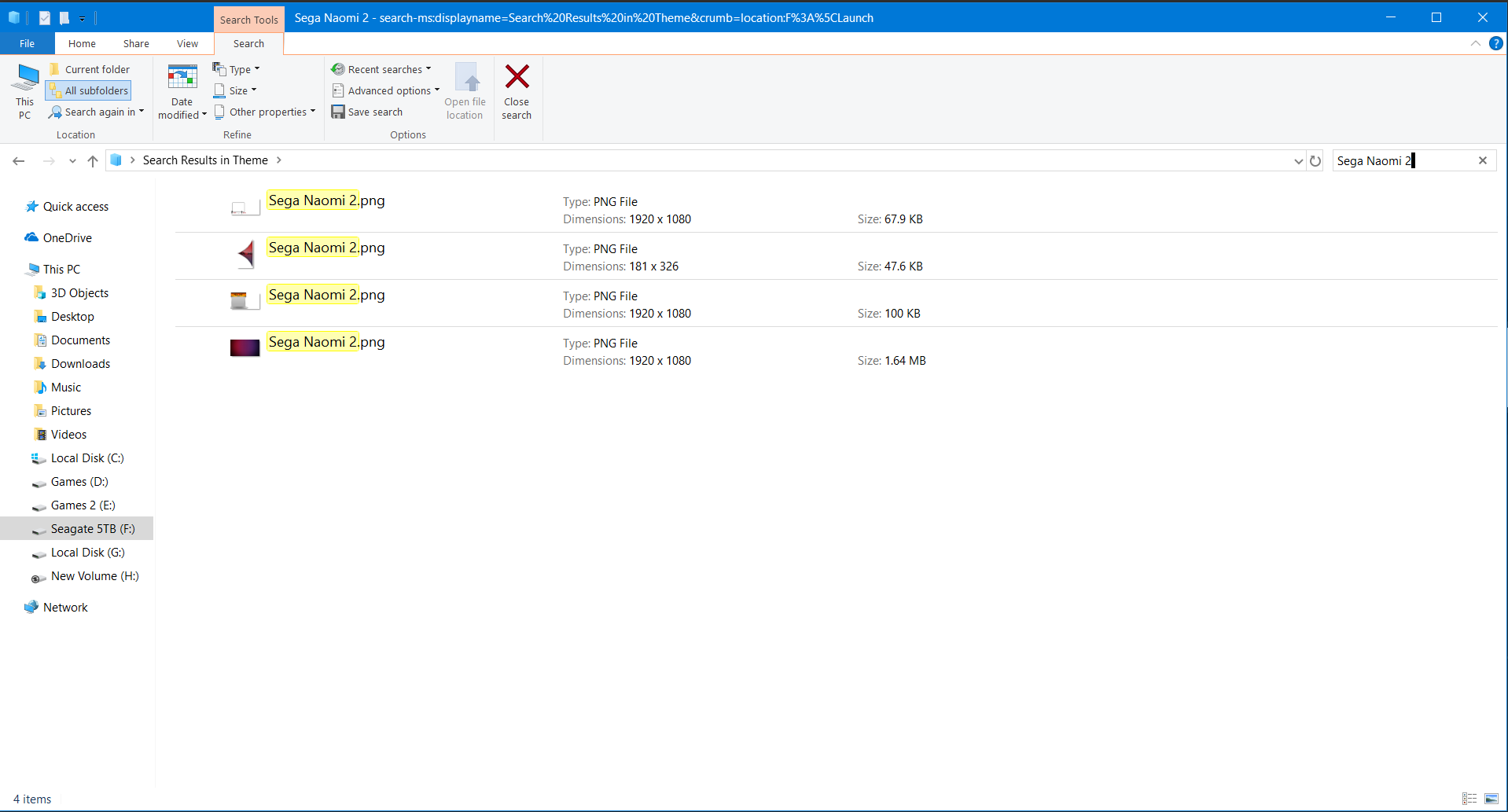Switch to large thumbnails view icon
This screenshot has width=1508, height=812.
pos(1491,799)
